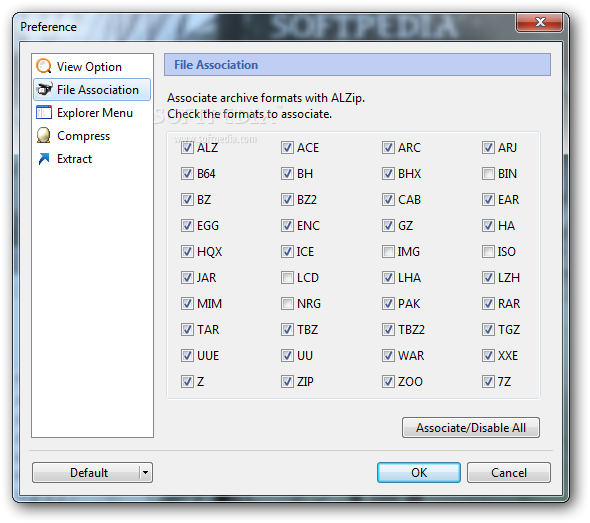Click the View Option magnifier icon
Viewport: 590px width, 523px height.
click(x=44, y=66)
